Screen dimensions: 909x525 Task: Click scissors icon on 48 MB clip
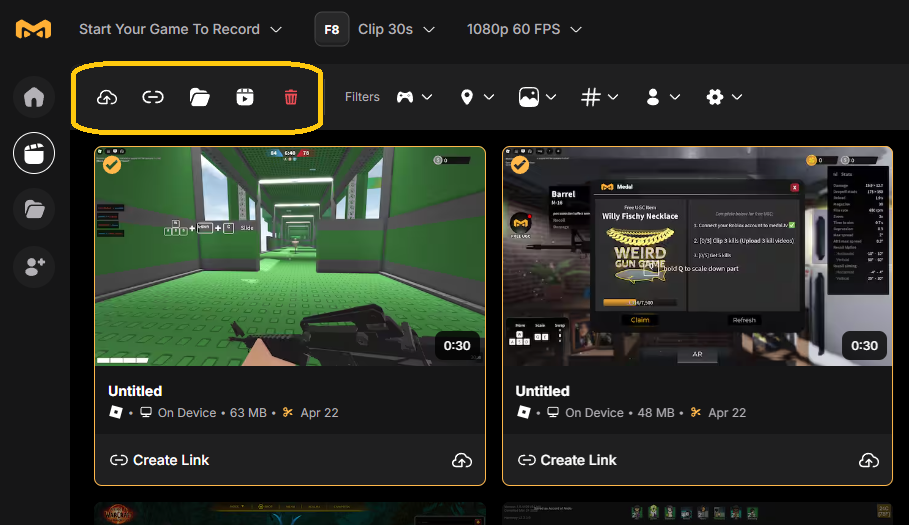click(696, 412)
